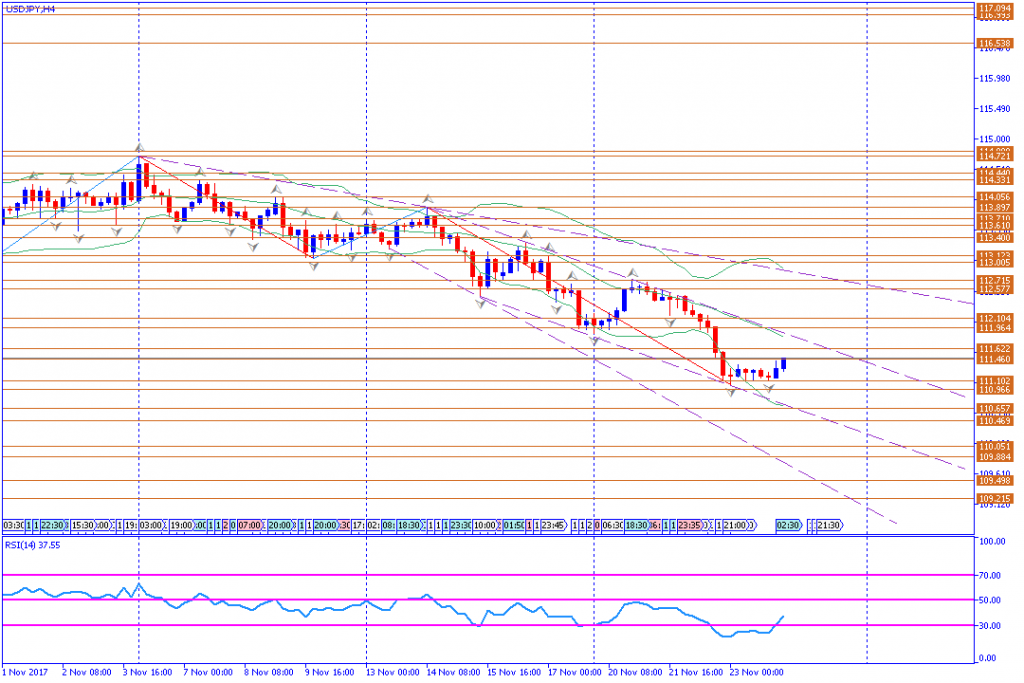Screen dimensions: 1024x683
Task: Click the 21:30 news event marker
Action: pos(831,524)
